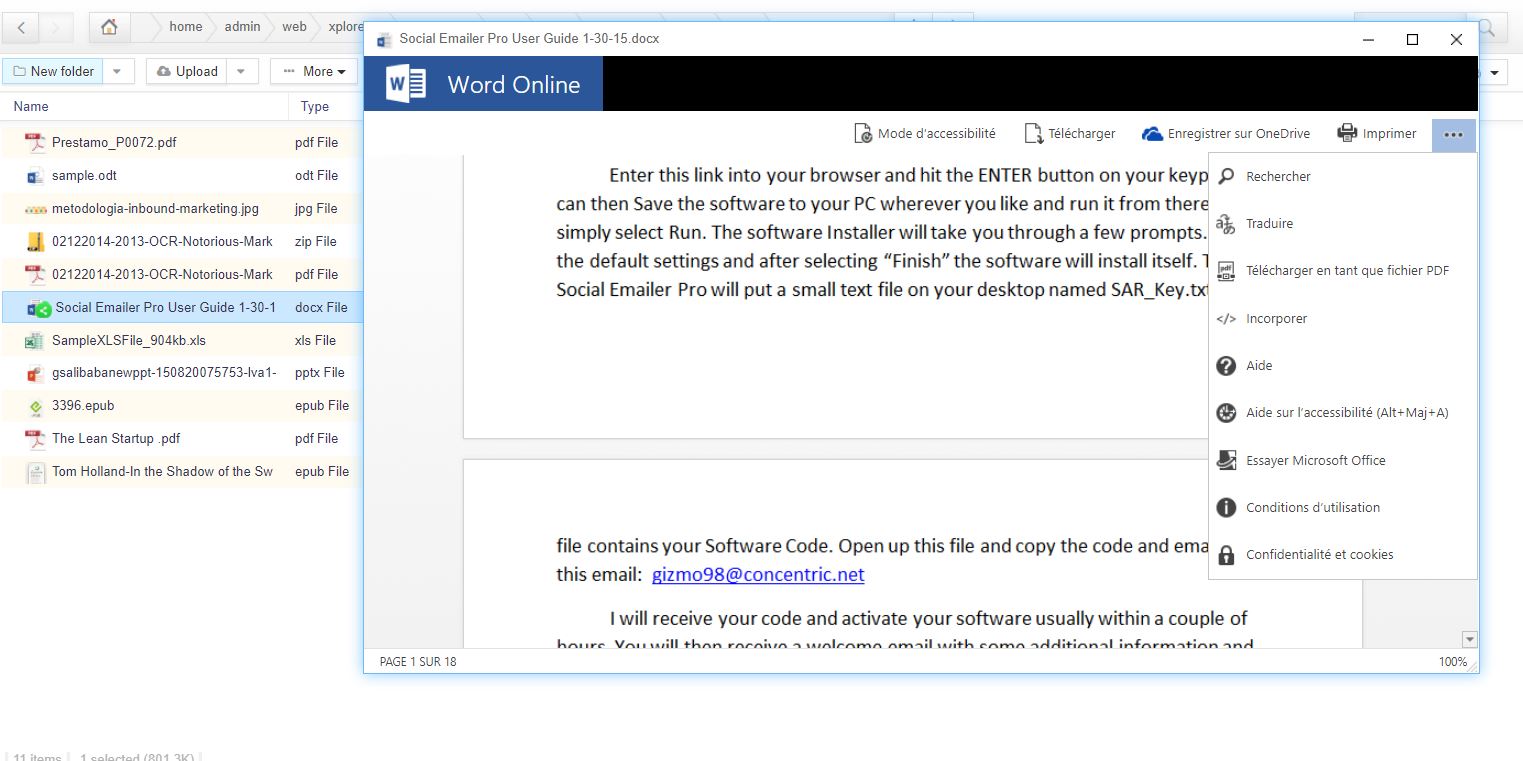Click the info icon beside Conditions d'utilisation

[x=1226, y=508]
